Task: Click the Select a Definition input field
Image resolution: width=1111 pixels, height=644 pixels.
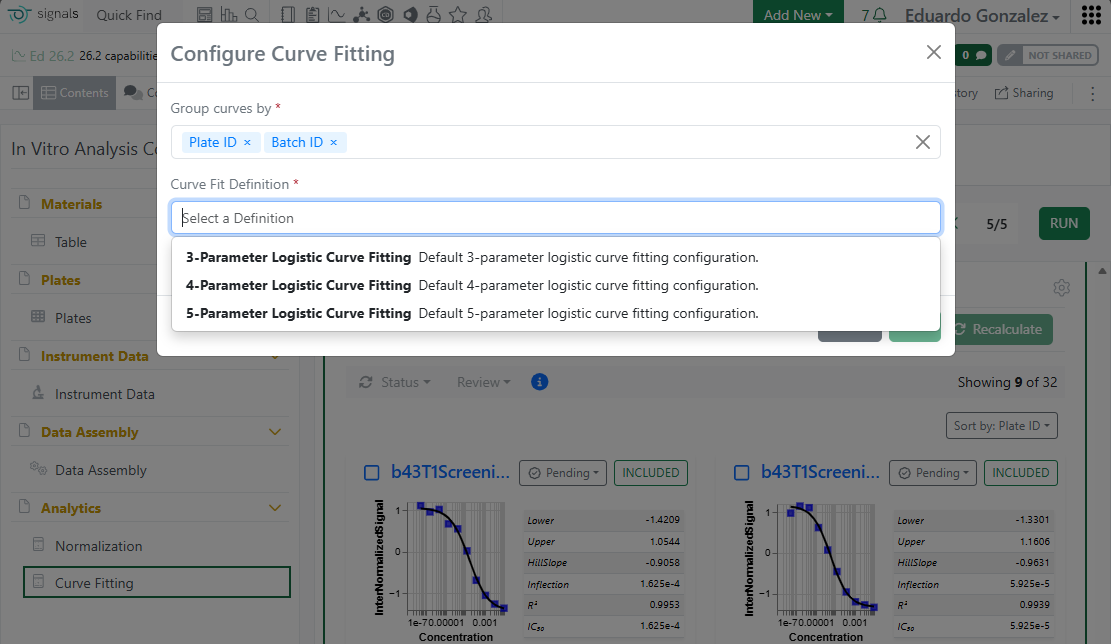Action: (555, 218)
